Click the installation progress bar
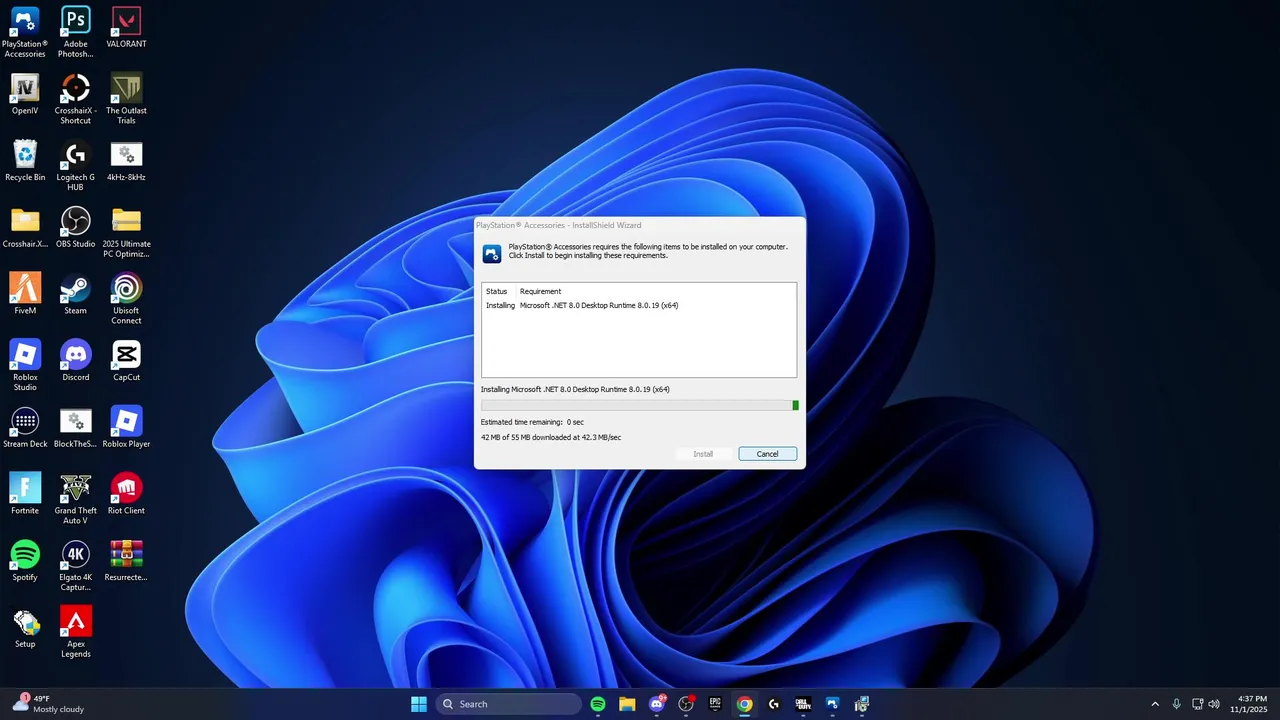1280x720 pixels. [639, 405]
